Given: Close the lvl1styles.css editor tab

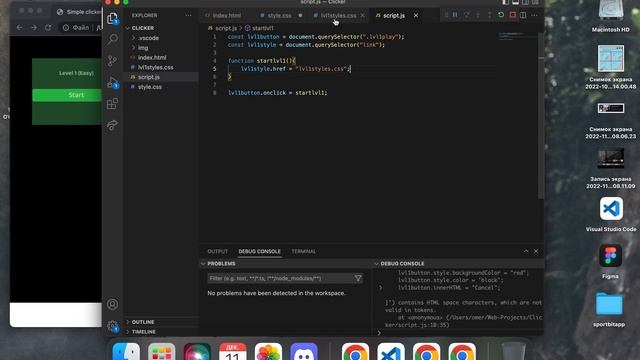Looking at the screenshot, I should [362, 16].
